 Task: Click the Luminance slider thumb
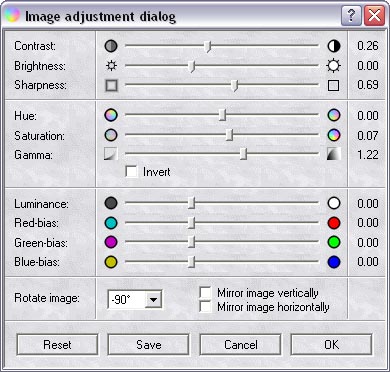coord(191,203)
